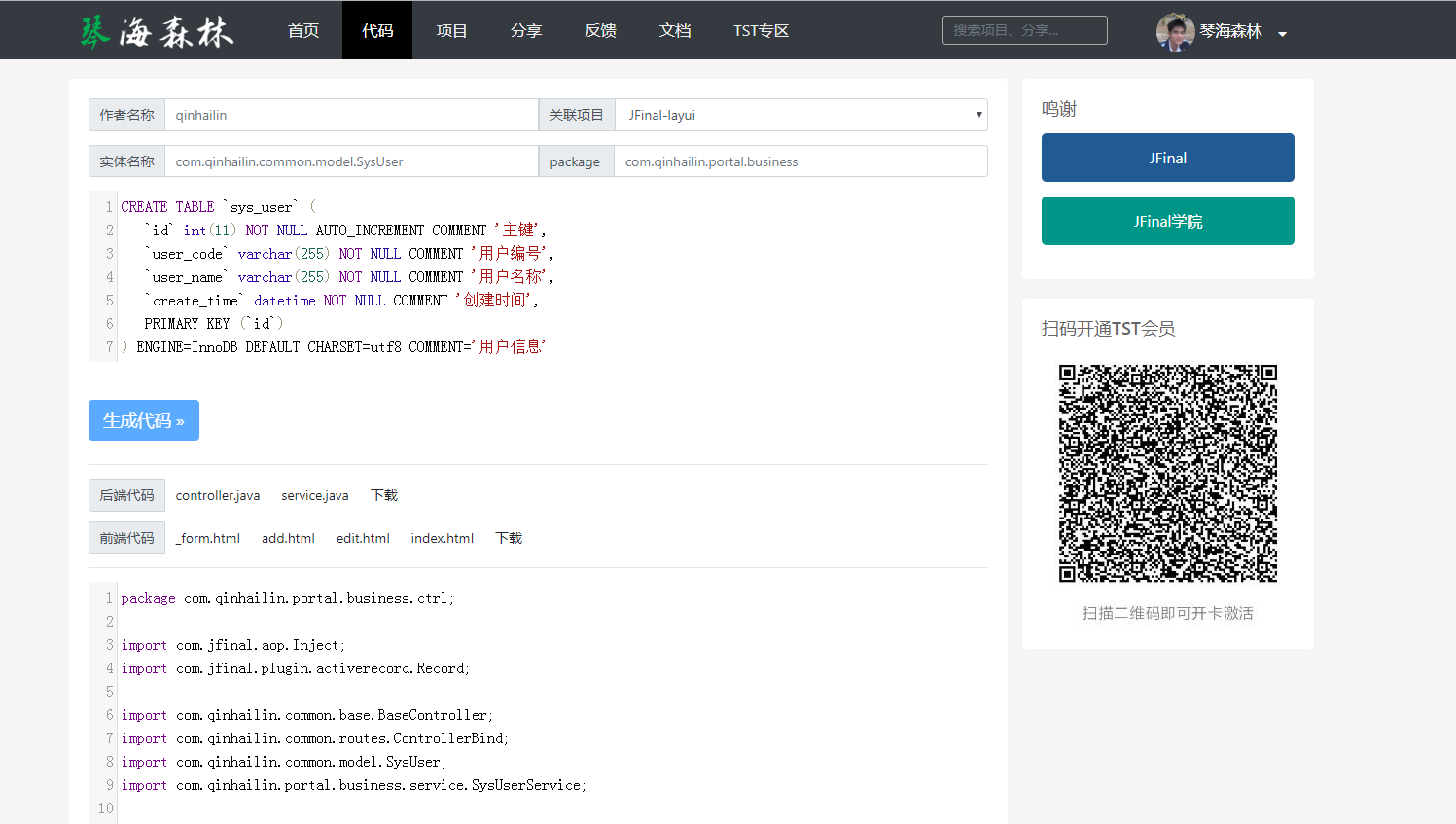
Task: Open the 反馈 navigation item
Action: 600,30
